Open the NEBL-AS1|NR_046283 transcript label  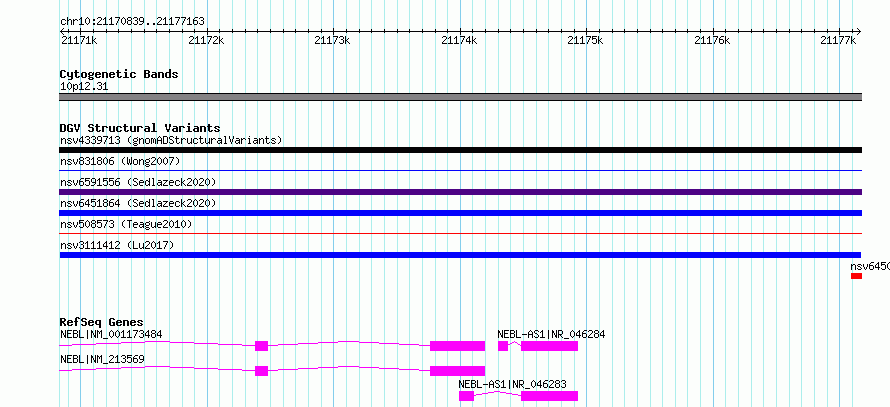[x=513, y=384]
